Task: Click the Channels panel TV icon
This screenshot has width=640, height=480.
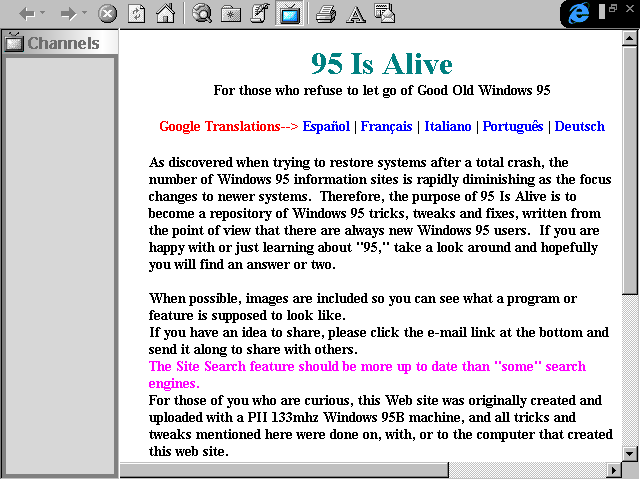Action: pyautogui.click(x=14, y=42)
